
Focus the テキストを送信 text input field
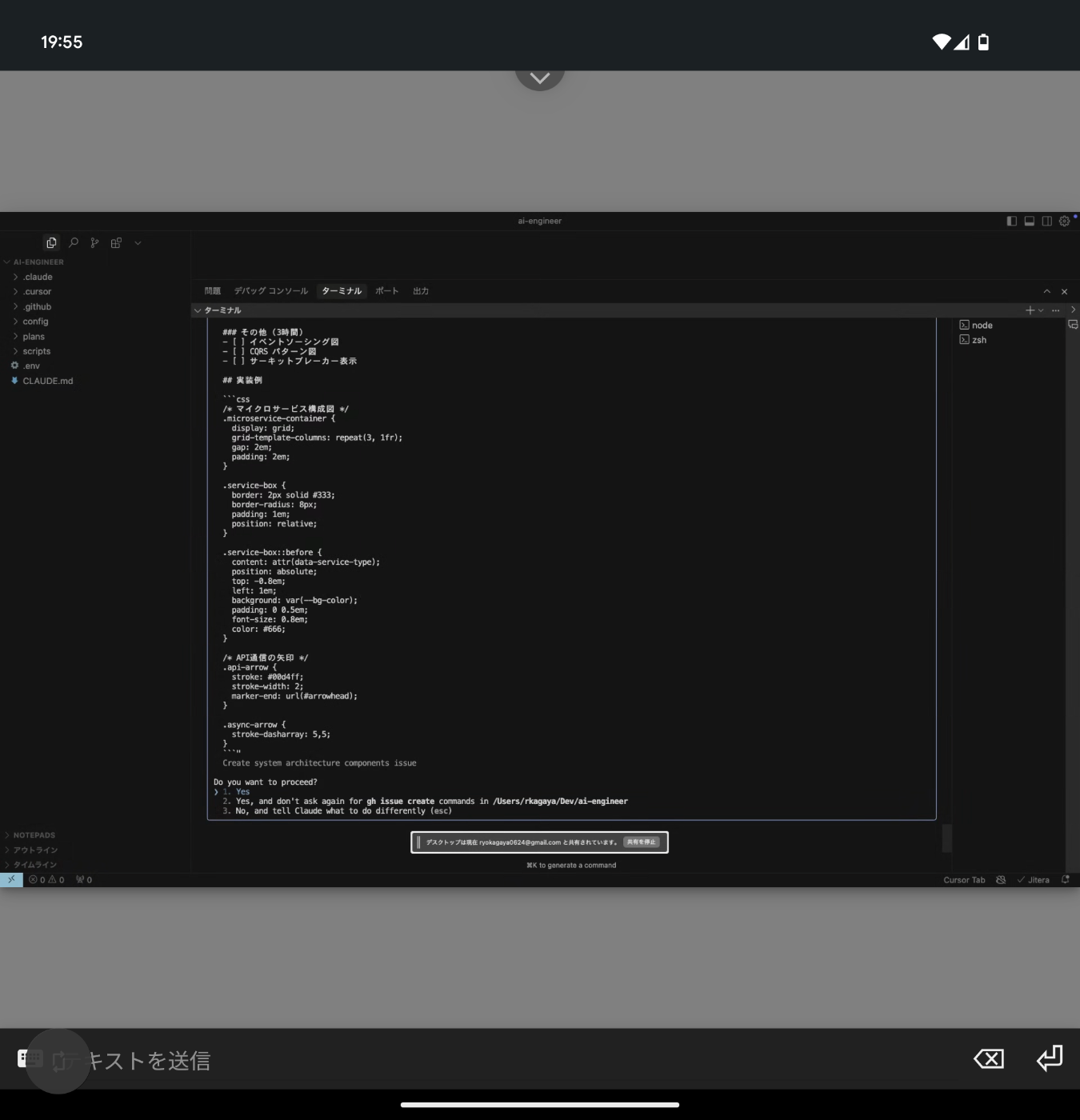coord(512,1060)
